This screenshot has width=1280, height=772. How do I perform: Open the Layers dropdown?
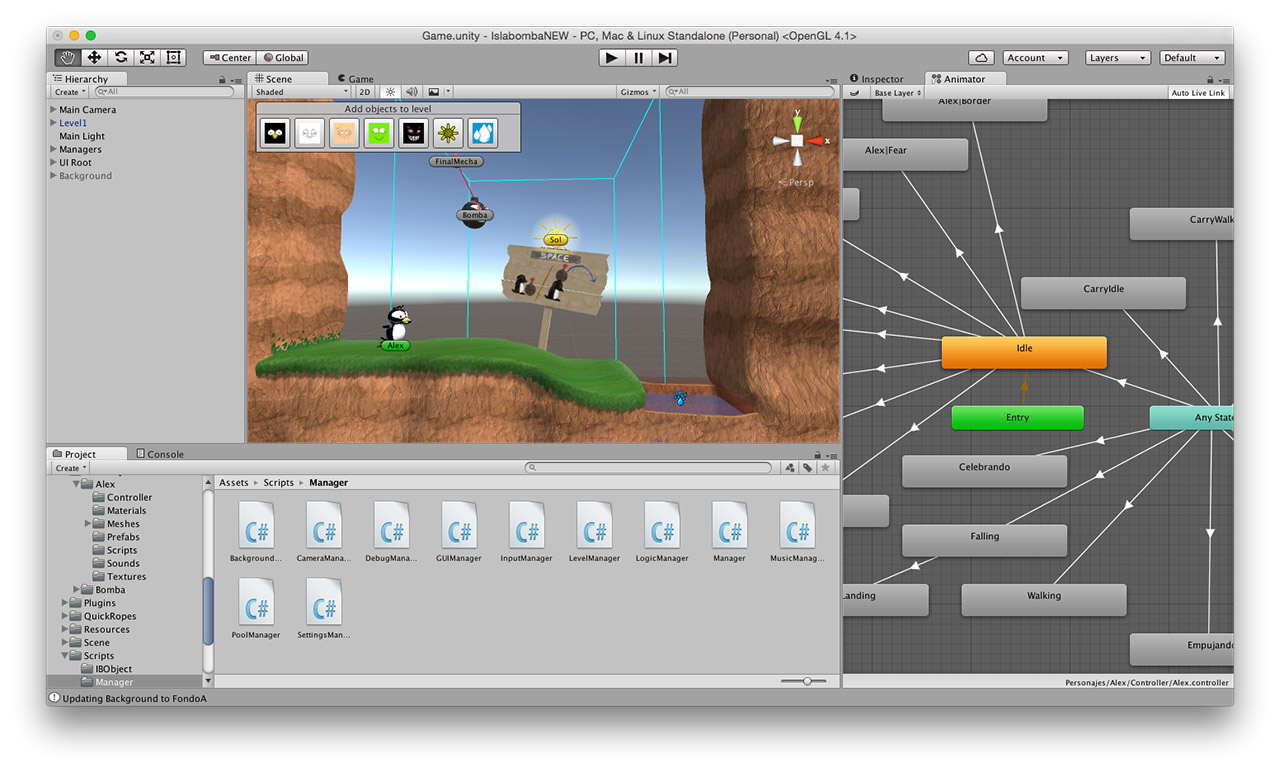click(1117, 58)
